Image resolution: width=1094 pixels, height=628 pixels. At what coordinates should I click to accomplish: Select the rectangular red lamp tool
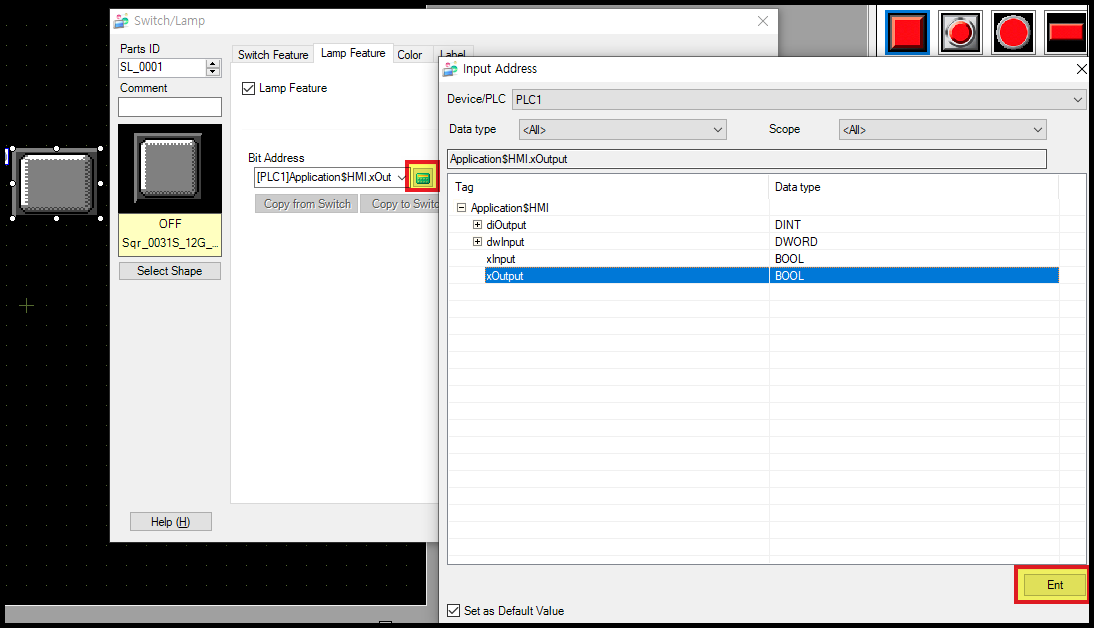point(1065,32)
